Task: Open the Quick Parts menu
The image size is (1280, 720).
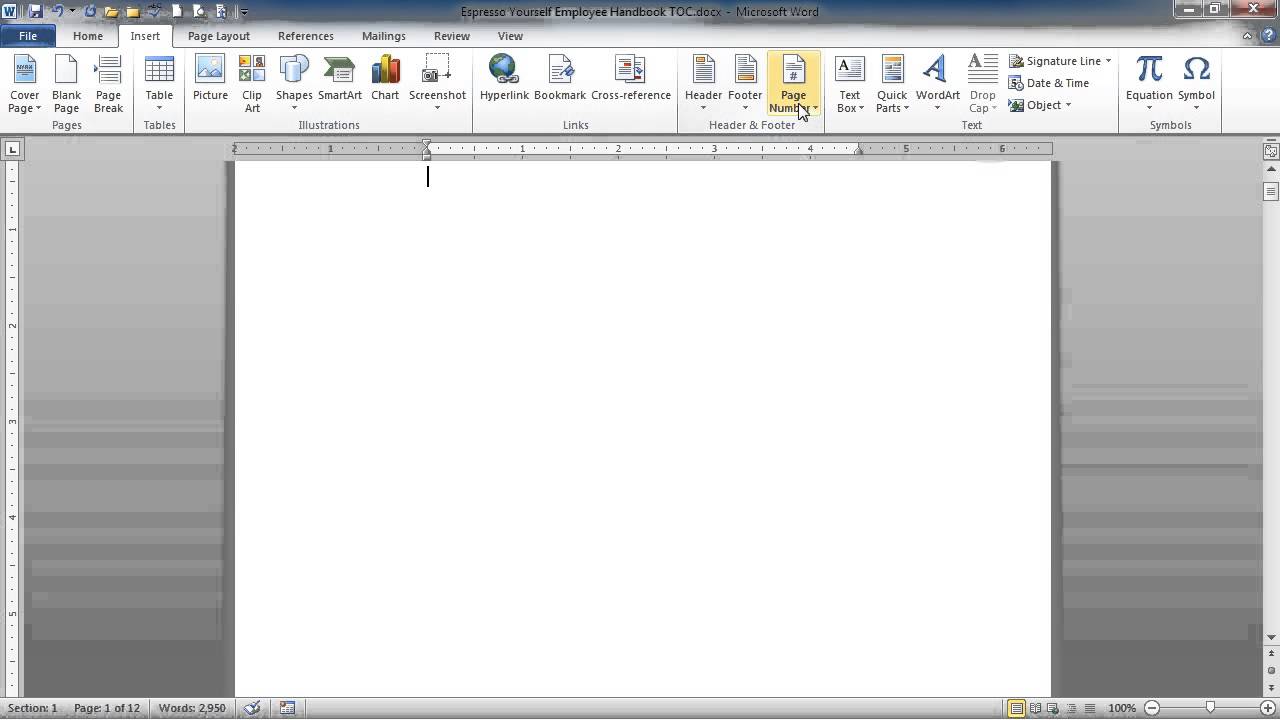Action: click(x=892, y=84)
